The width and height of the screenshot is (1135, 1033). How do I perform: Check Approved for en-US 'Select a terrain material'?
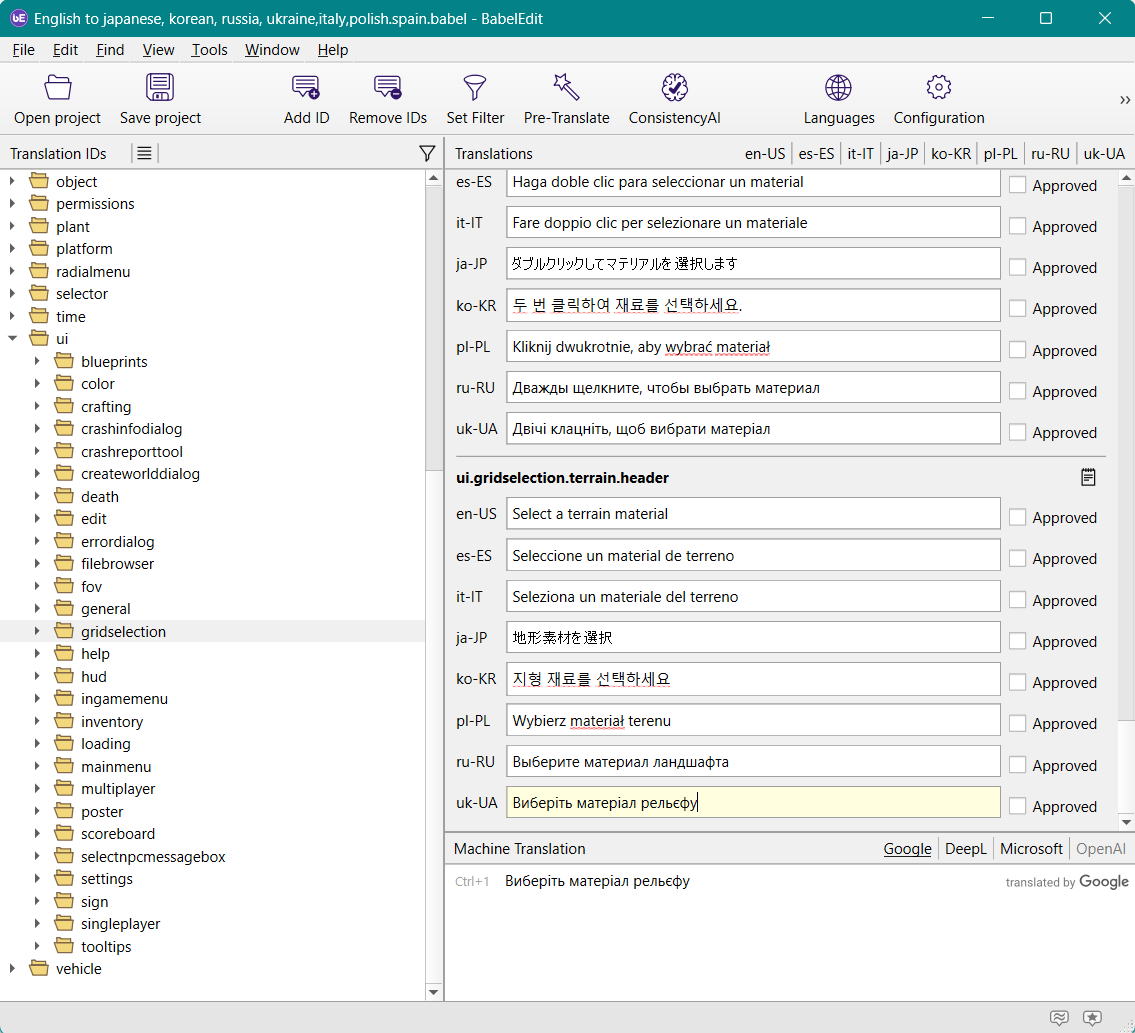(1018, 517)
